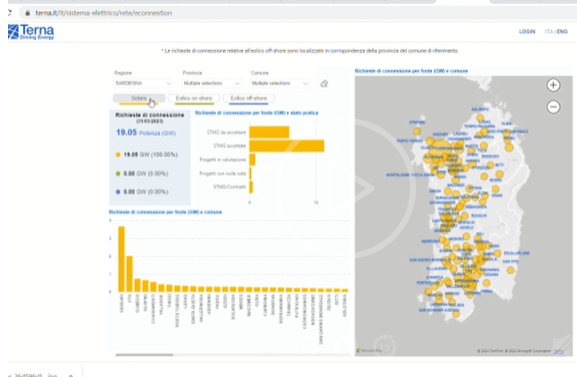
Task: Select the tallest SASSARI bar in the chart
Action: (x=121, y=259)
